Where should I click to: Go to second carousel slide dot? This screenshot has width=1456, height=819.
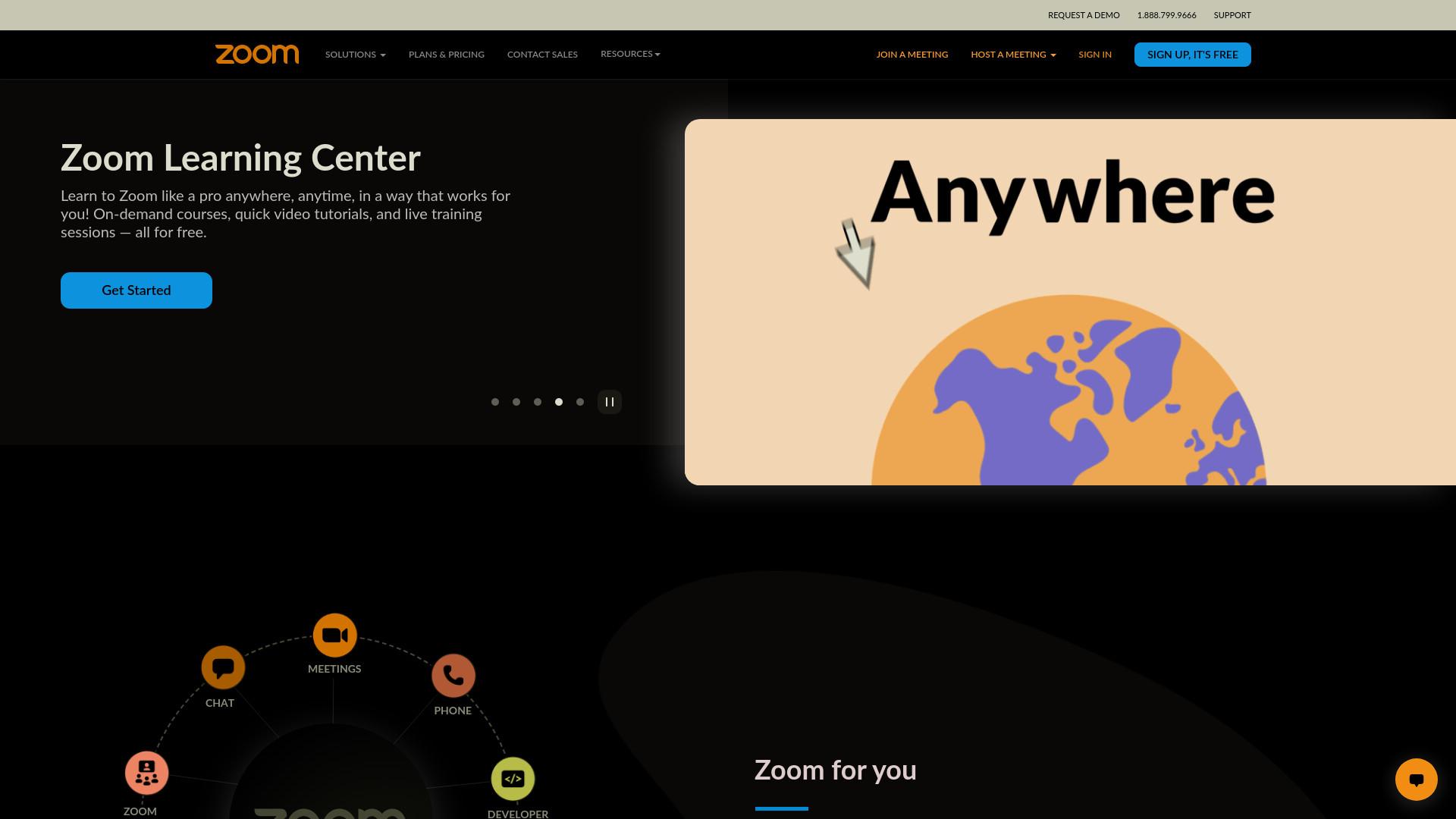(x=516, y=402)
